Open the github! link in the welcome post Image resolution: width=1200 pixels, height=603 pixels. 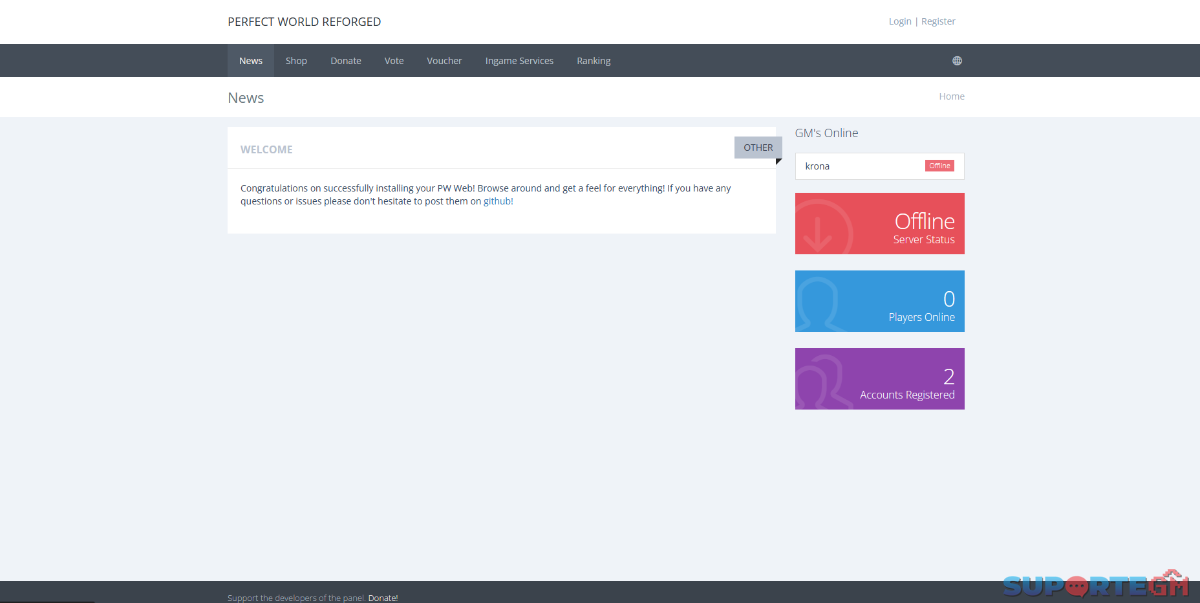498,201
